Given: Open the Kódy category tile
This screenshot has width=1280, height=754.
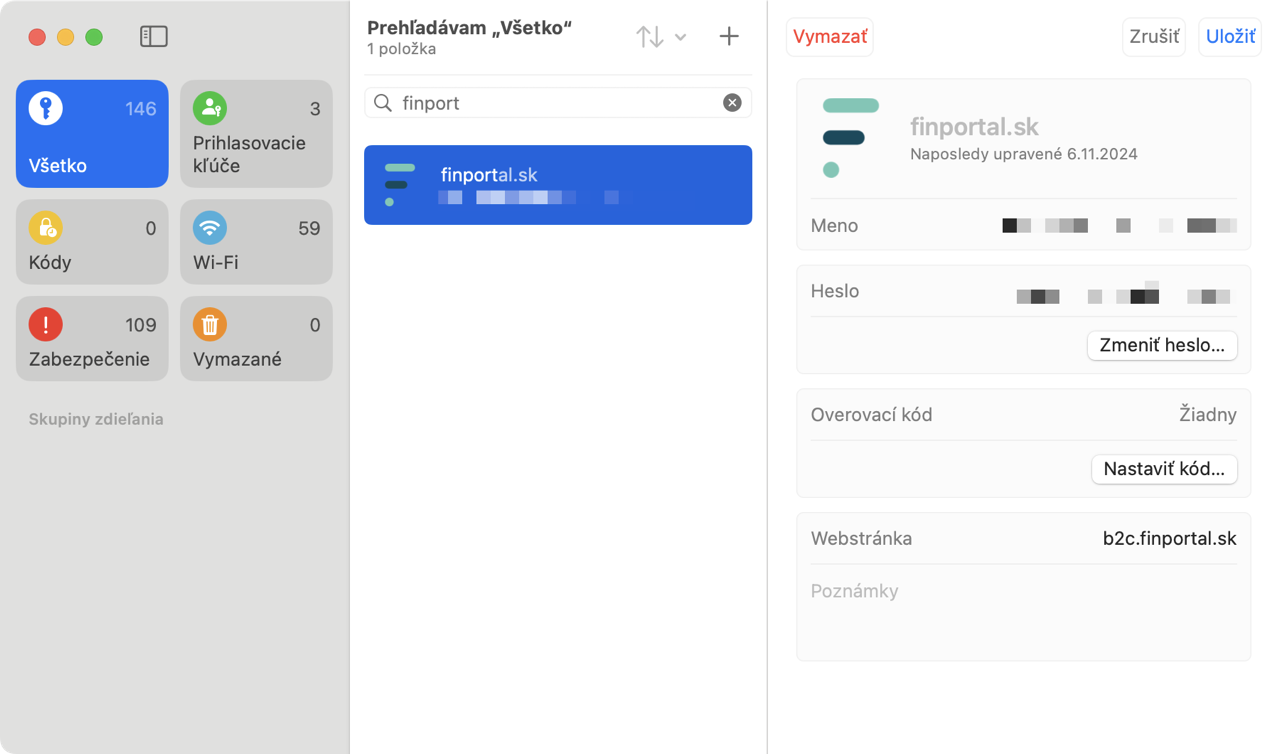Looking at the screenshot, I should (92, 242).
